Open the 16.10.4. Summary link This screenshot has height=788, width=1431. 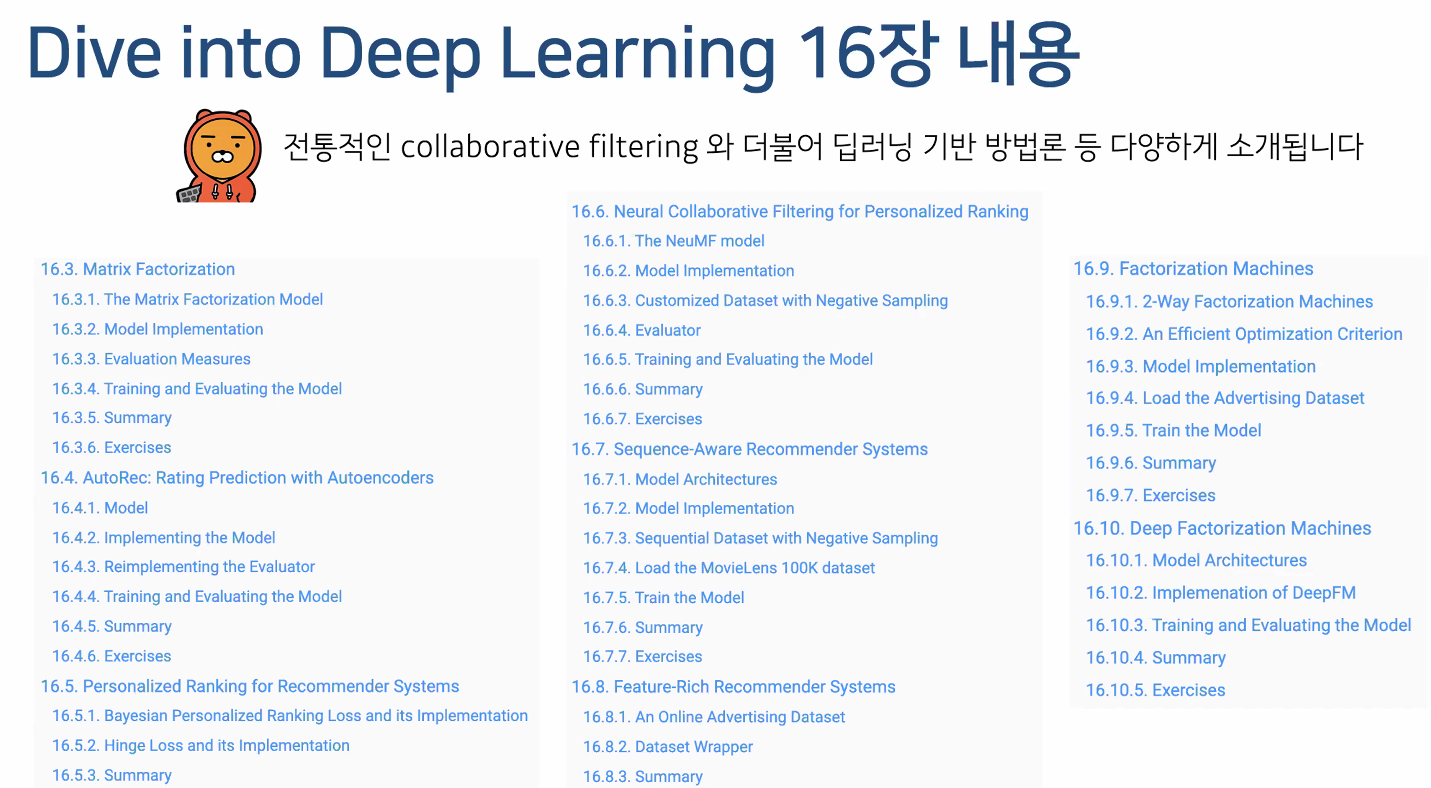(1156, 659)
